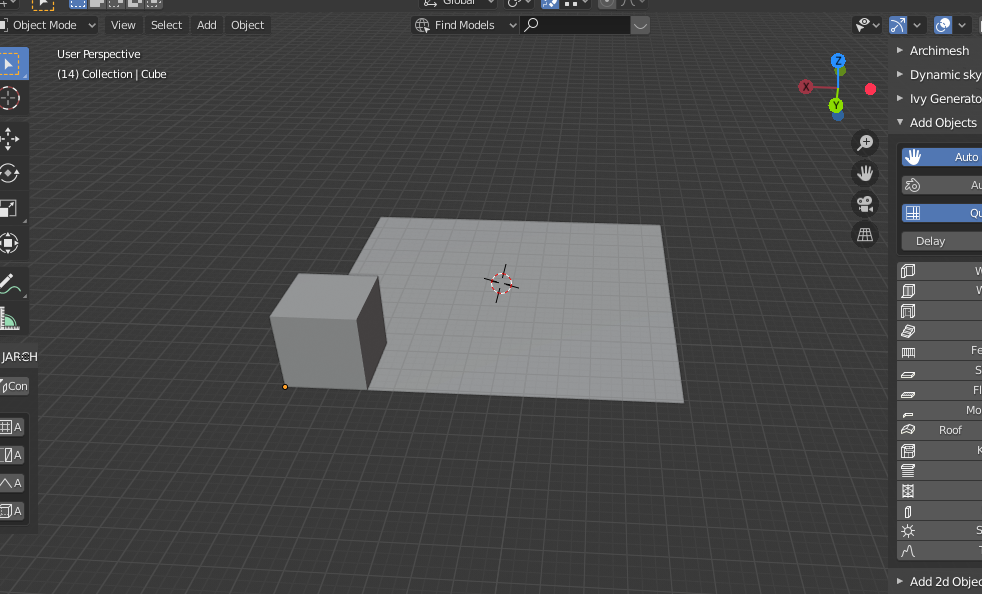This screenshot has width=982, height=594.
Task: Click the X axis gizmo ball
Action: [x=806, y=87]
